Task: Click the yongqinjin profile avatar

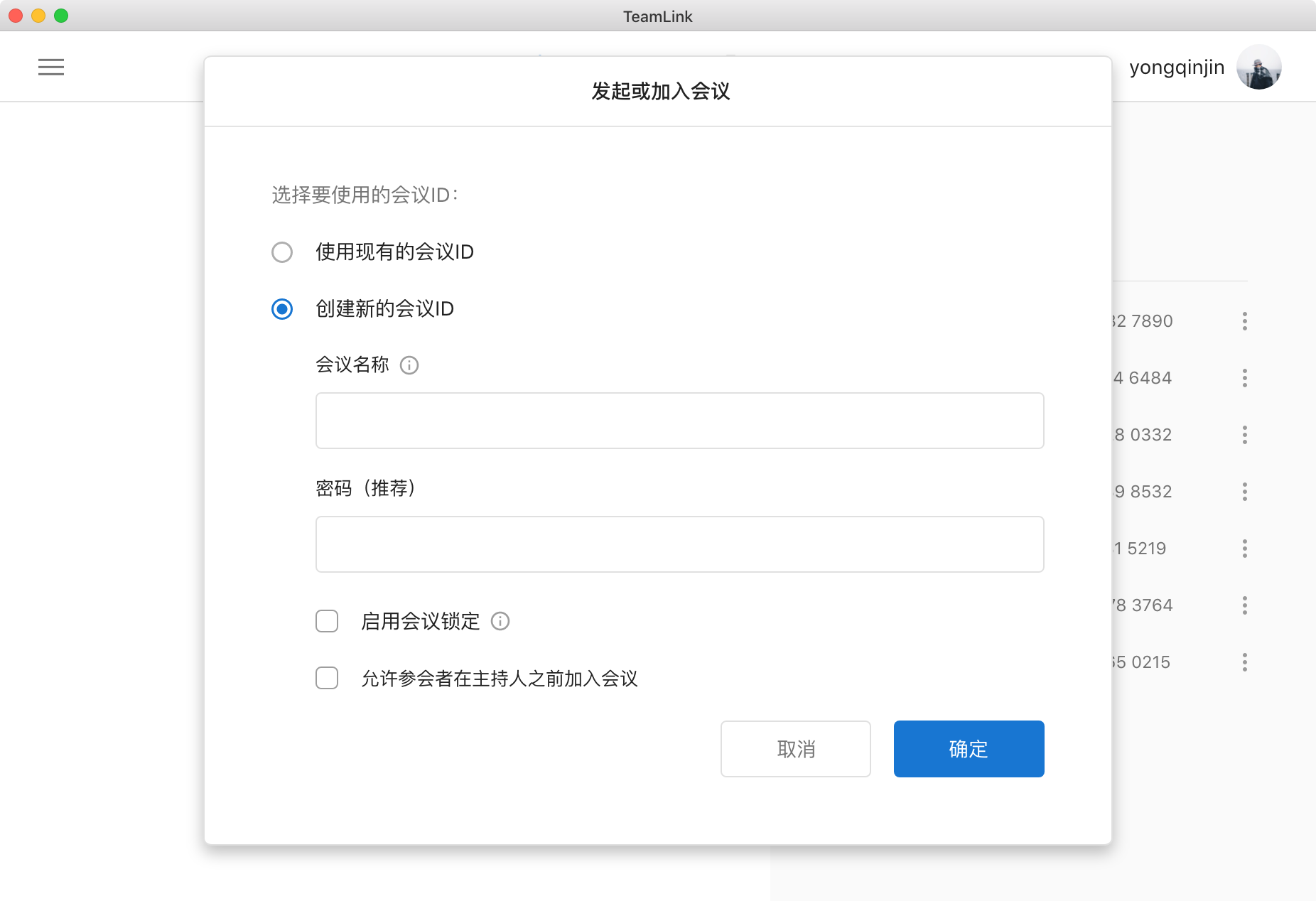Action: (1258, 67)
